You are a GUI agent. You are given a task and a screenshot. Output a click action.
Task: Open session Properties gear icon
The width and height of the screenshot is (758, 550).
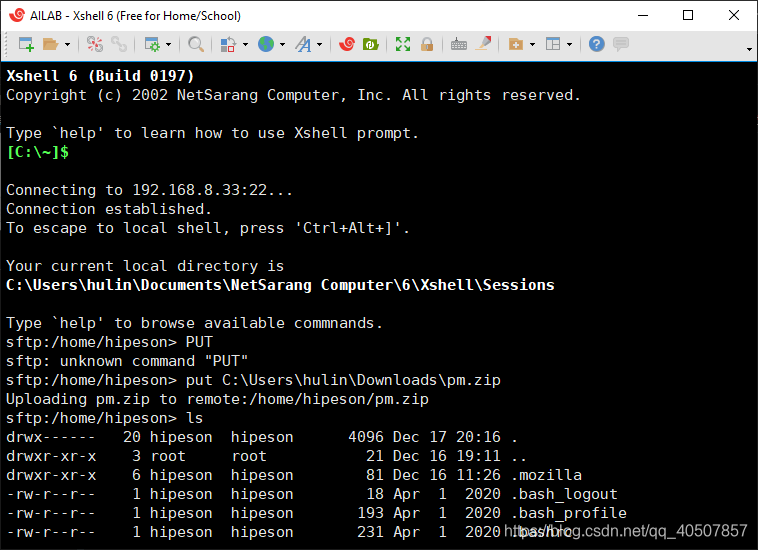[x=152, y=44]
